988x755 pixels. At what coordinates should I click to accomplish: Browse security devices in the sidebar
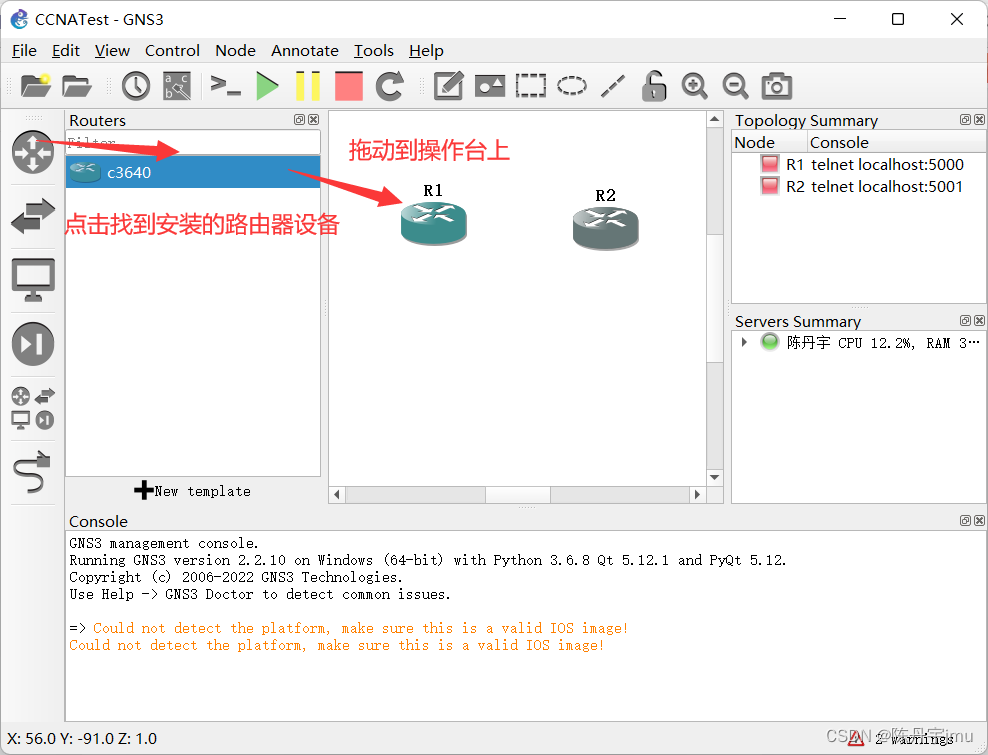[x=33, y=344]
